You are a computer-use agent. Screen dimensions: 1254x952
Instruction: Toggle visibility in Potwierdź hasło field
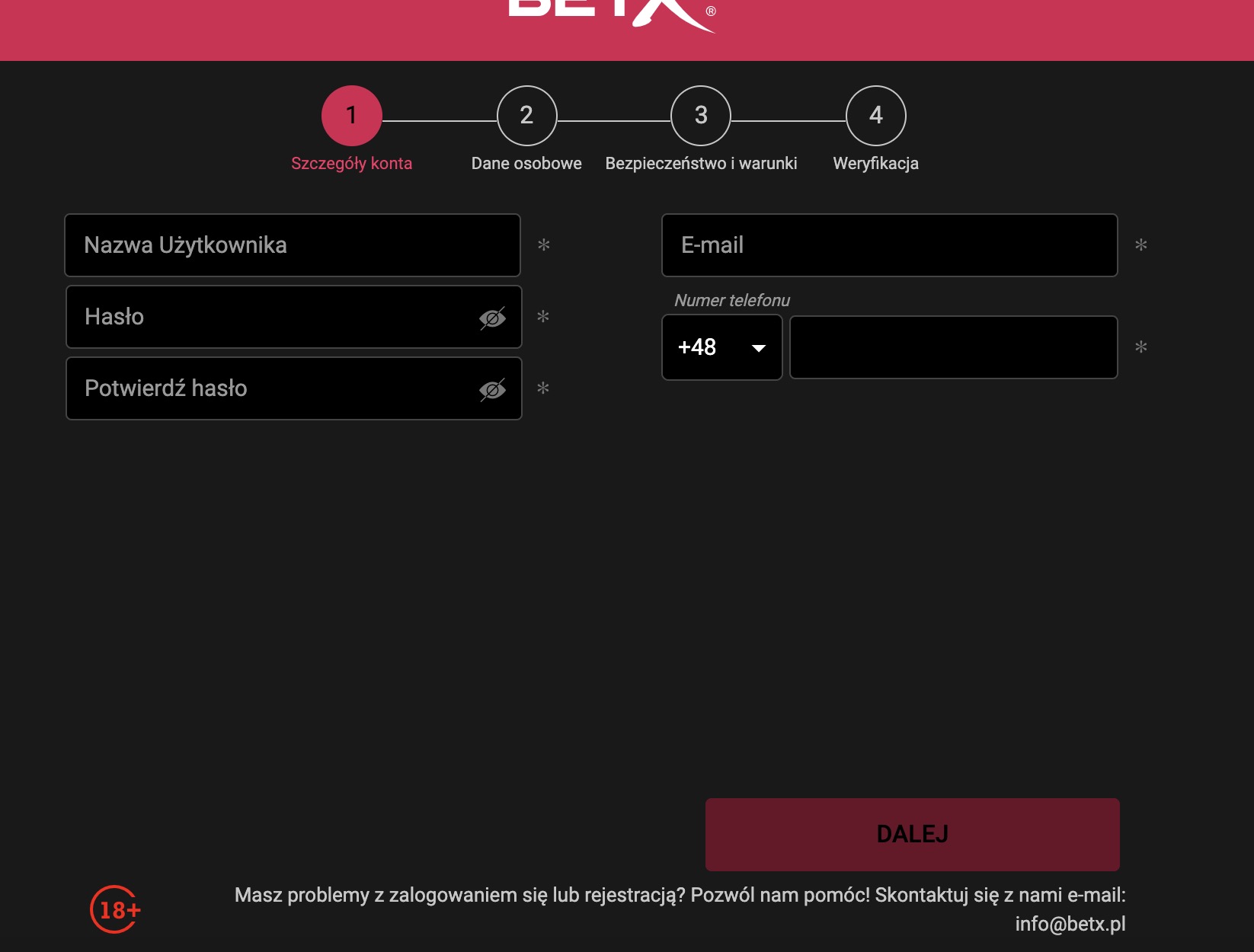492,390
